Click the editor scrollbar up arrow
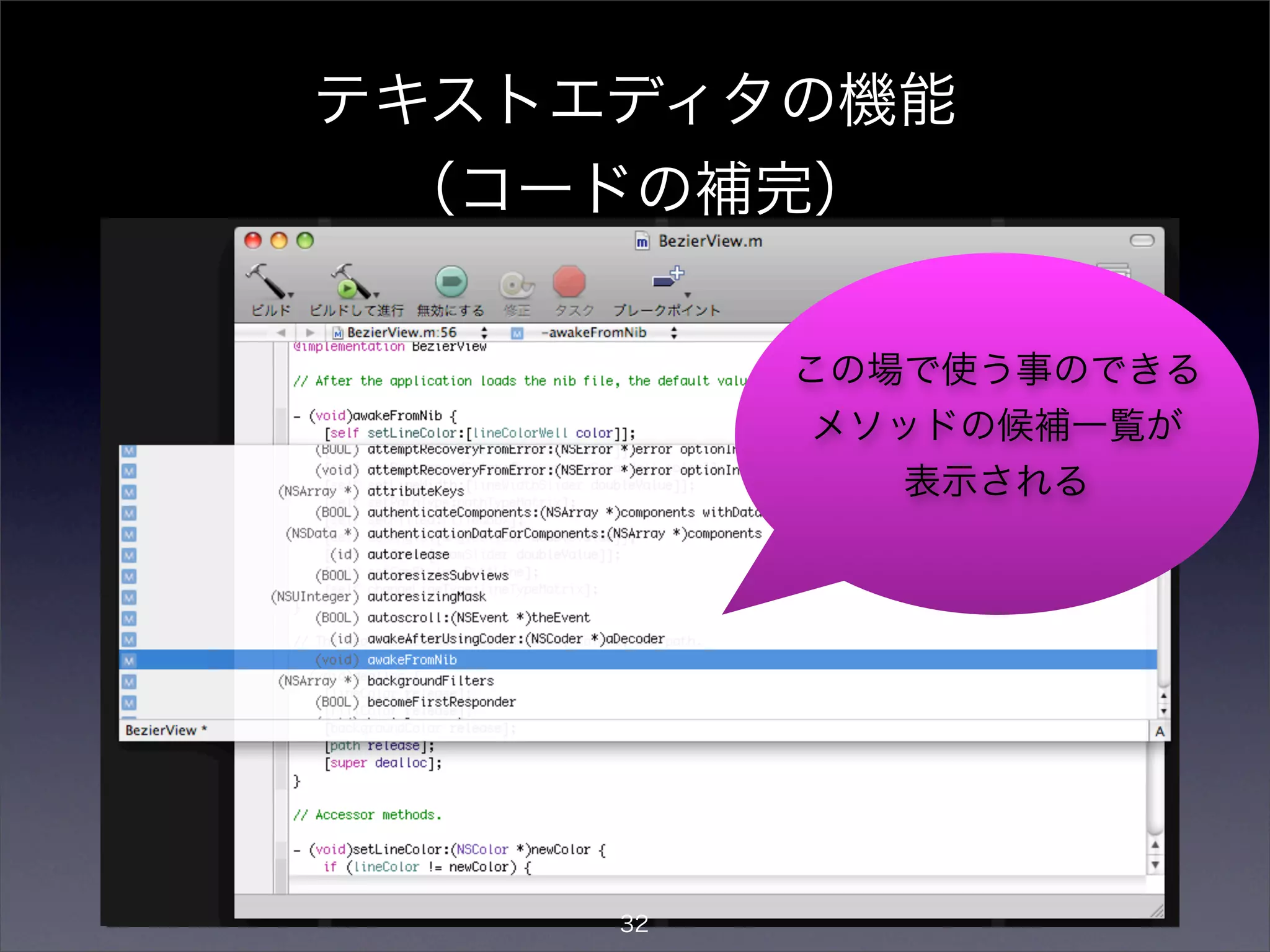The height and width of the screenshot is (952, 1270). click(x=1155, y=845)
